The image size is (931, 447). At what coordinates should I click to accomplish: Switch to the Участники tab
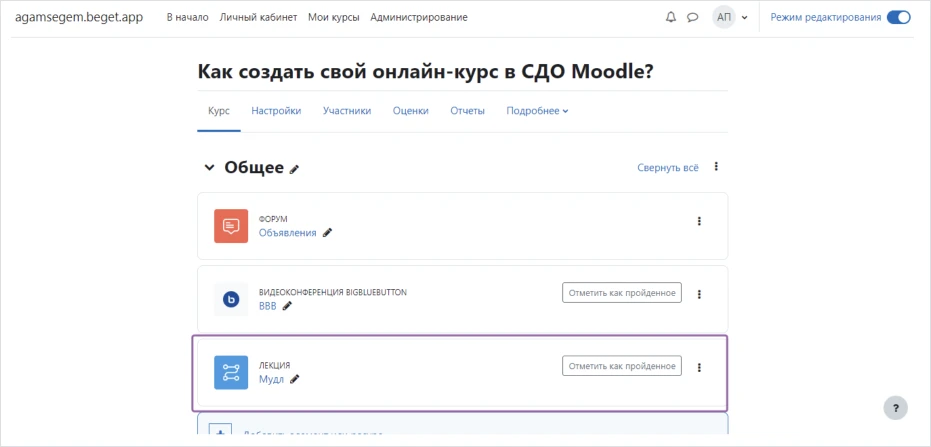coord(347,111)
